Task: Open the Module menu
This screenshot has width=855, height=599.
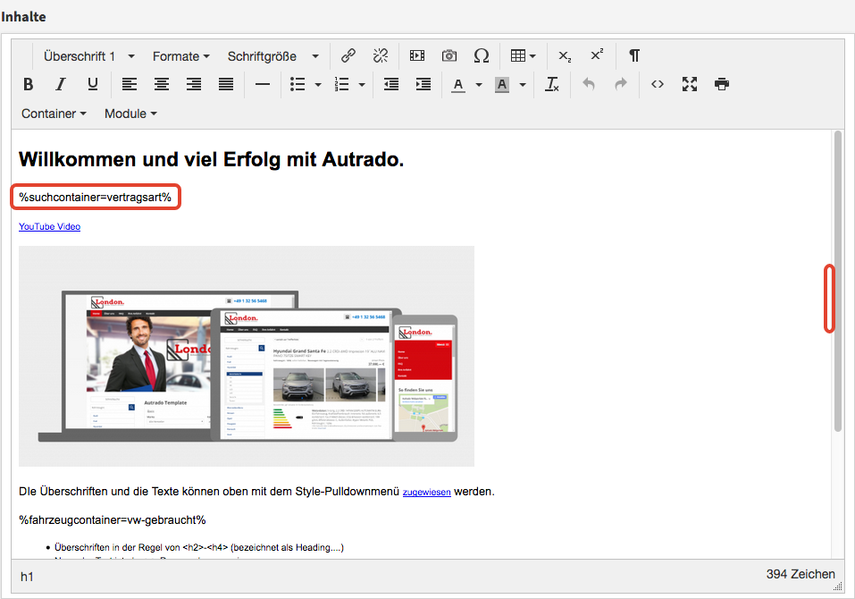Action: (131, 113)
